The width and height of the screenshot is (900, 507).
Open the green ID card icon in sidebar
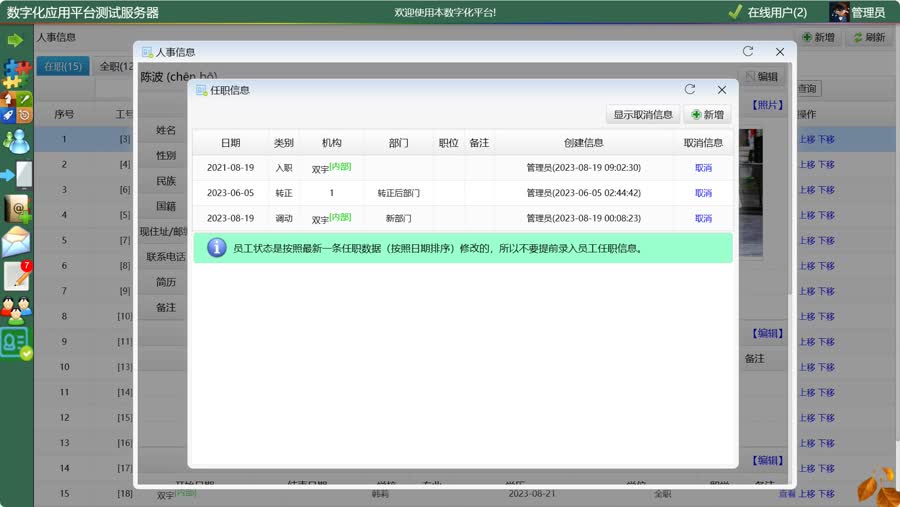click(16, 343)
